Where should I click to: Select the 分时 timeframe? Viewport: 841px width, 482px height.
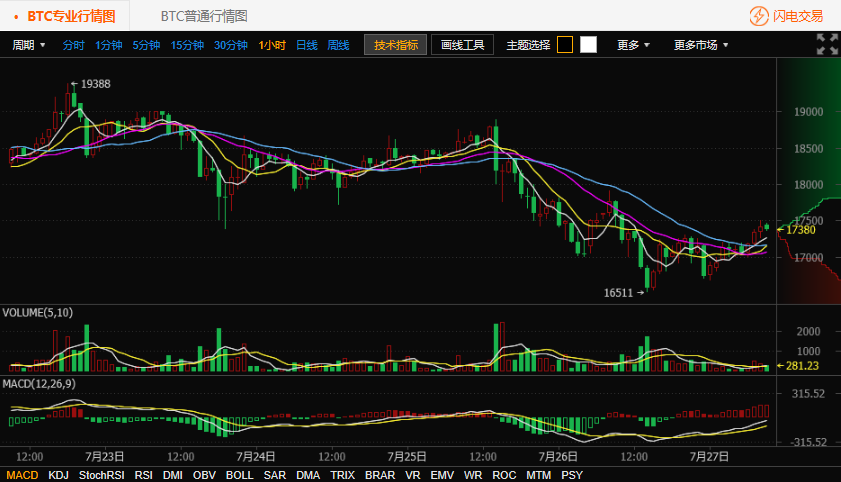point(73,45)
